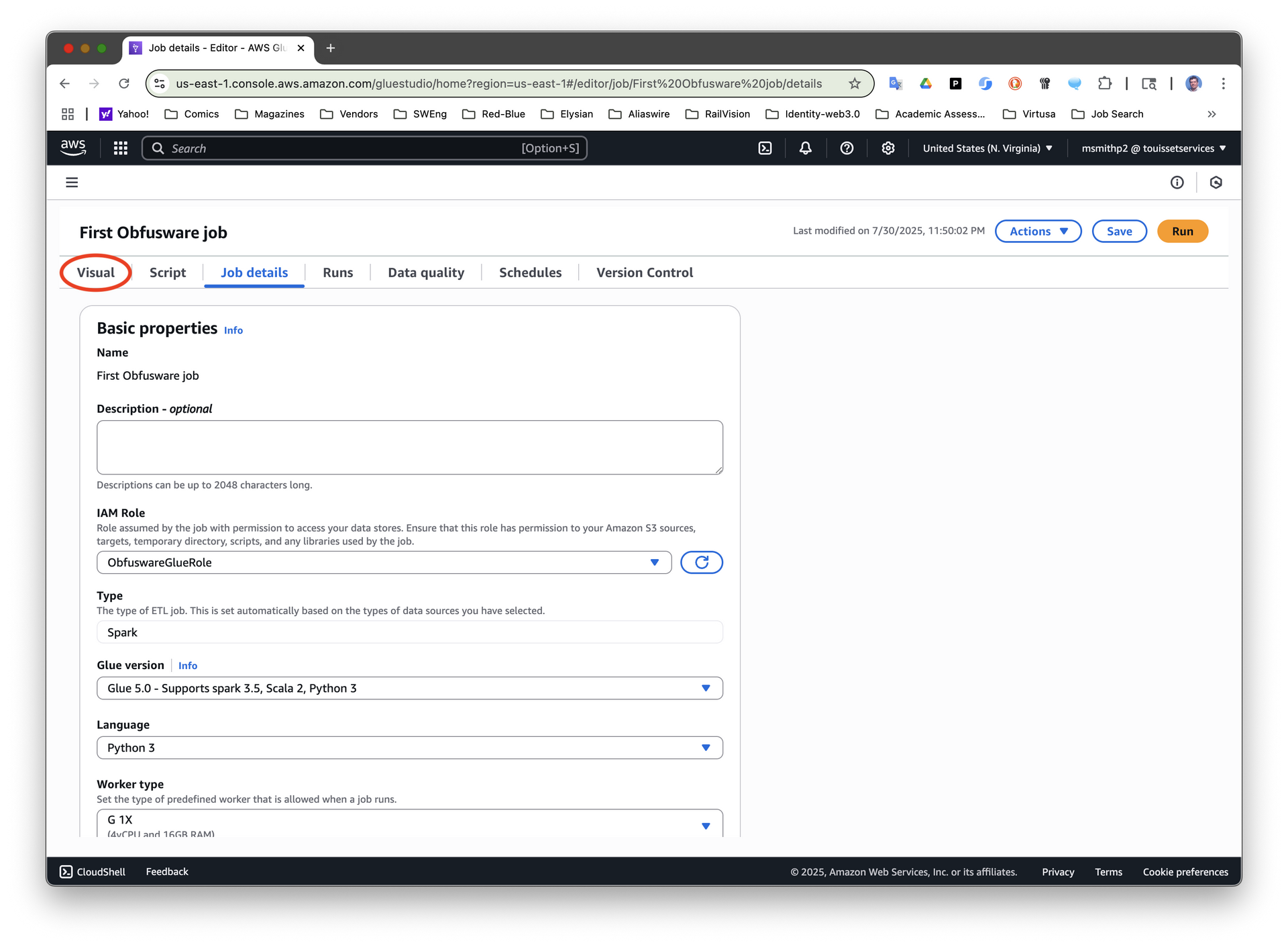Open the Chrome three-dot menu
1288x947 pixels.
coord(1224,83)
